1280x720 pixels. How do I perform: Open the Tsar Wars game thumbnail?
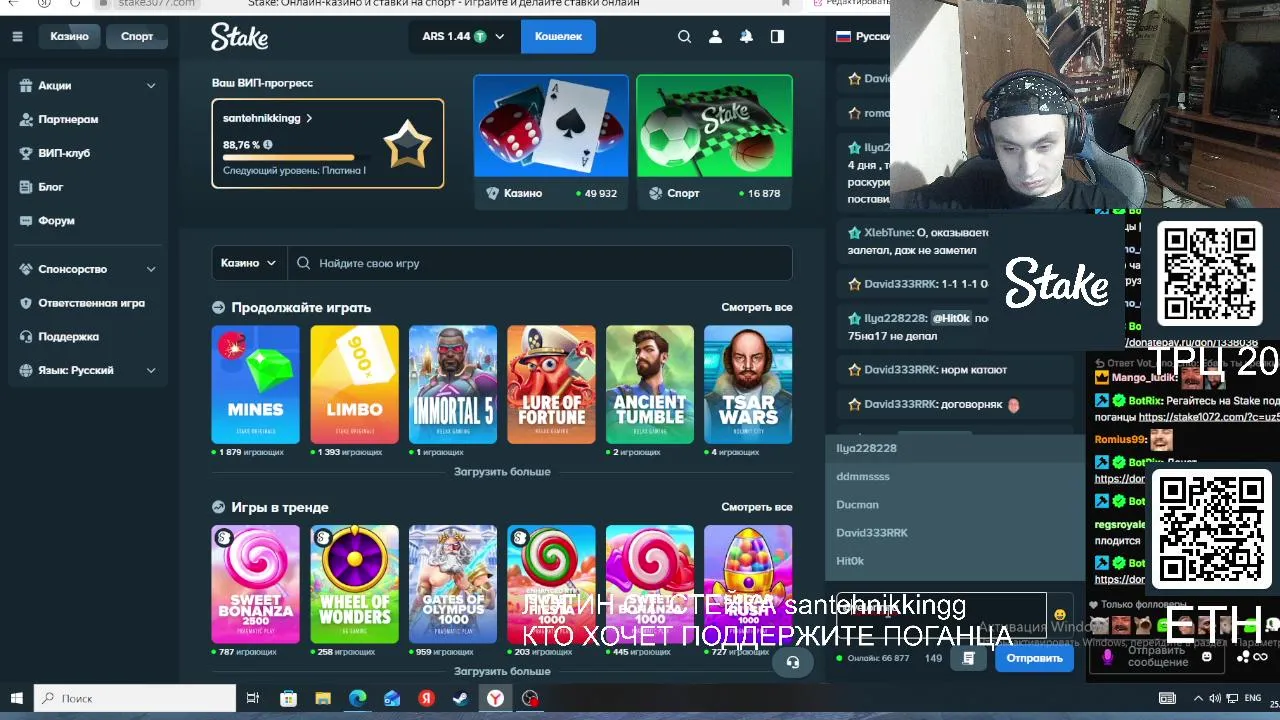click(748, 384)
